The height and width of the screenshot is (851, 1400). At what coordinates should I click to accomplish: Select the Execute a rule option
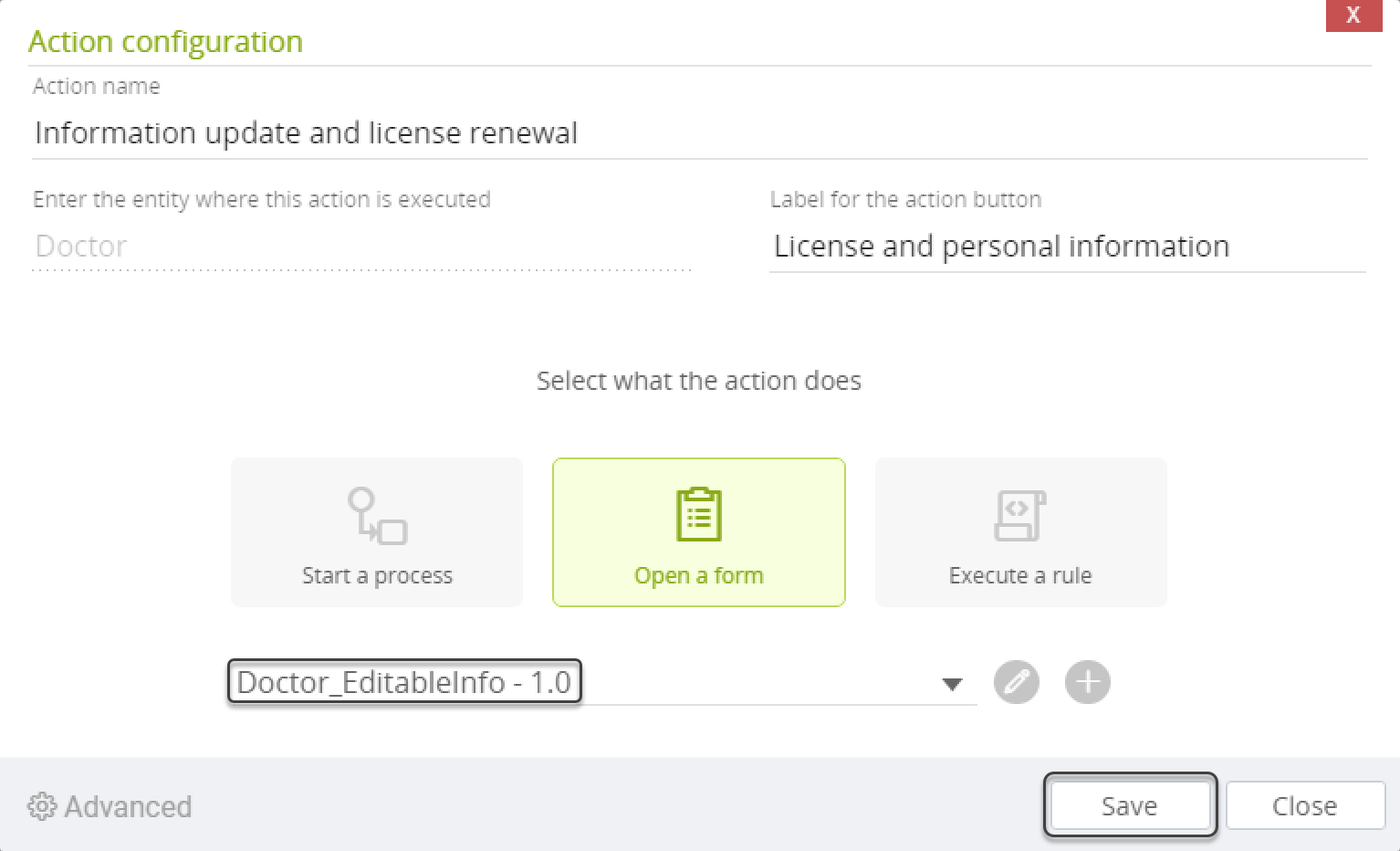[1020, 532]
